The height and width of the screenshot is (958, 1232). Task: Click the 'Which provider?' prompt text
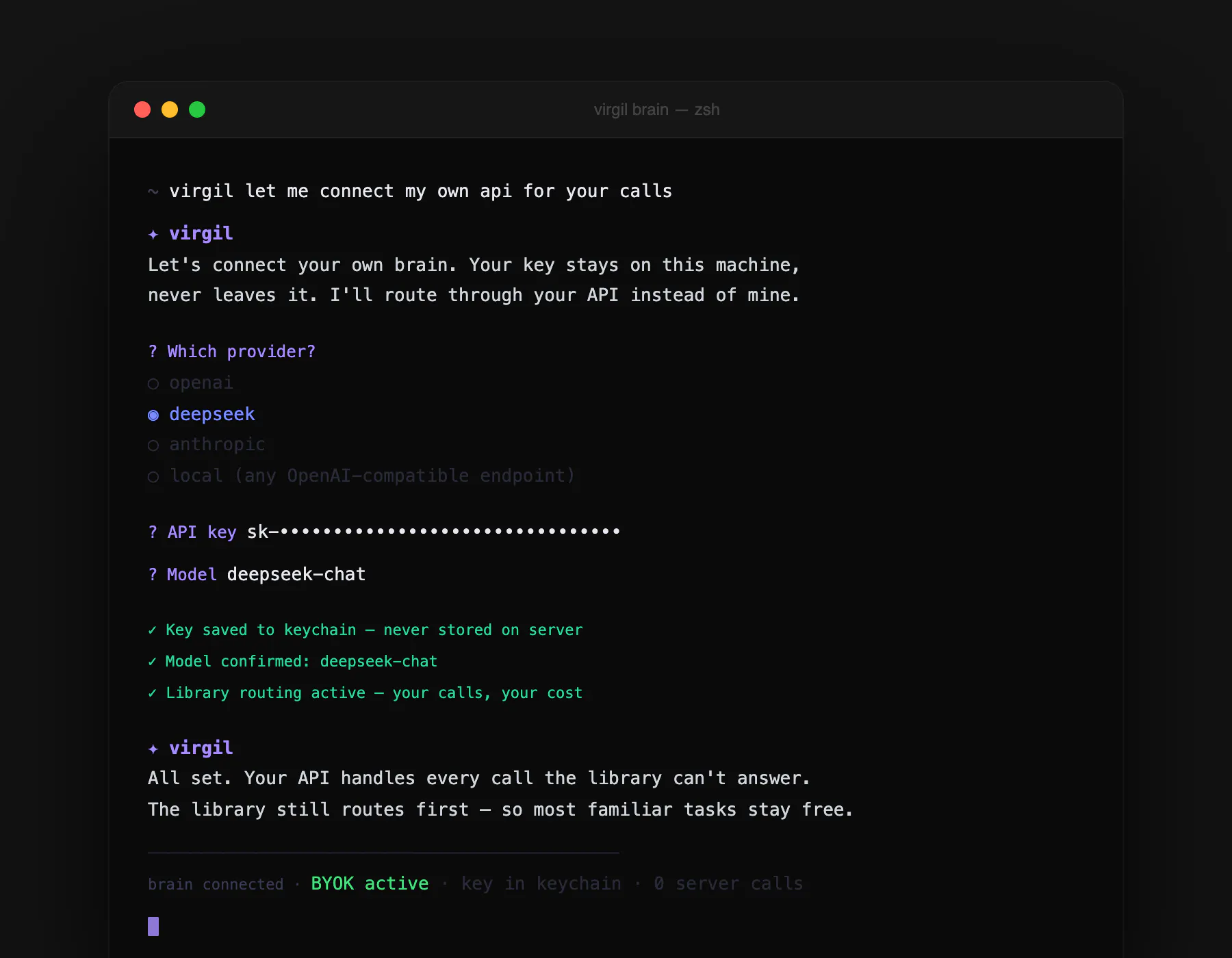click(x=242, y=352)
